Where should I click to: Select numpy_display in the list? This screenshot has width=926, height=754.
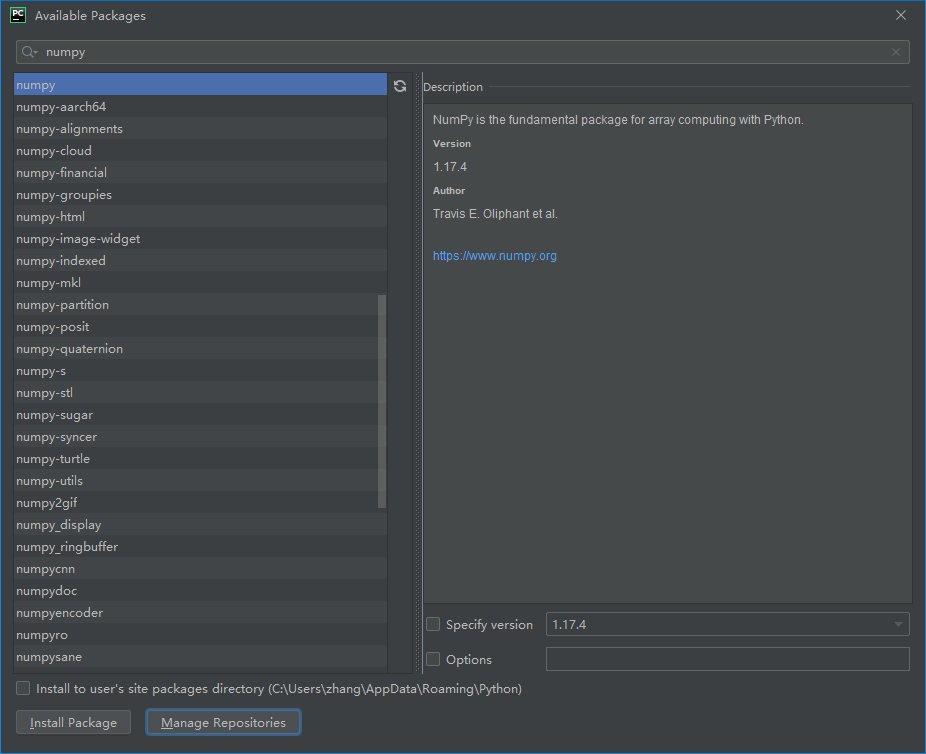tap(200, 524)
